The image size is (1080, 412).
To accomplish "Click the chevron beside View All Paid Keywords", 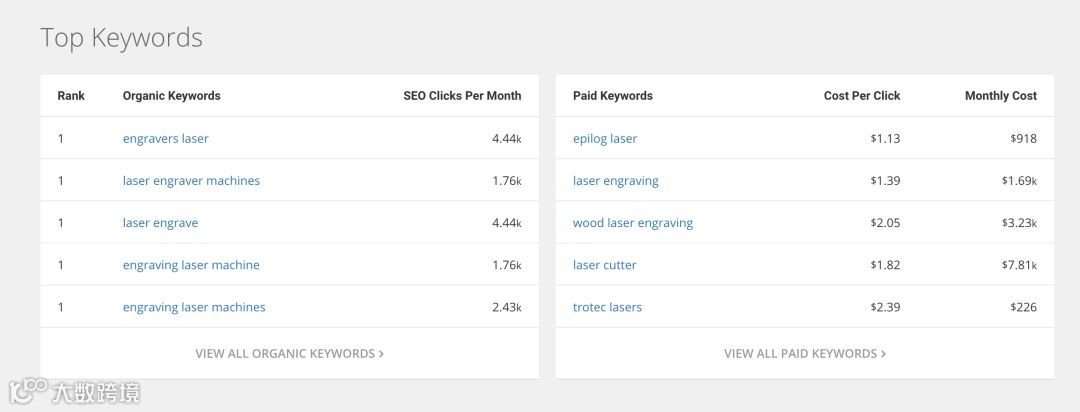I will 884,353.
